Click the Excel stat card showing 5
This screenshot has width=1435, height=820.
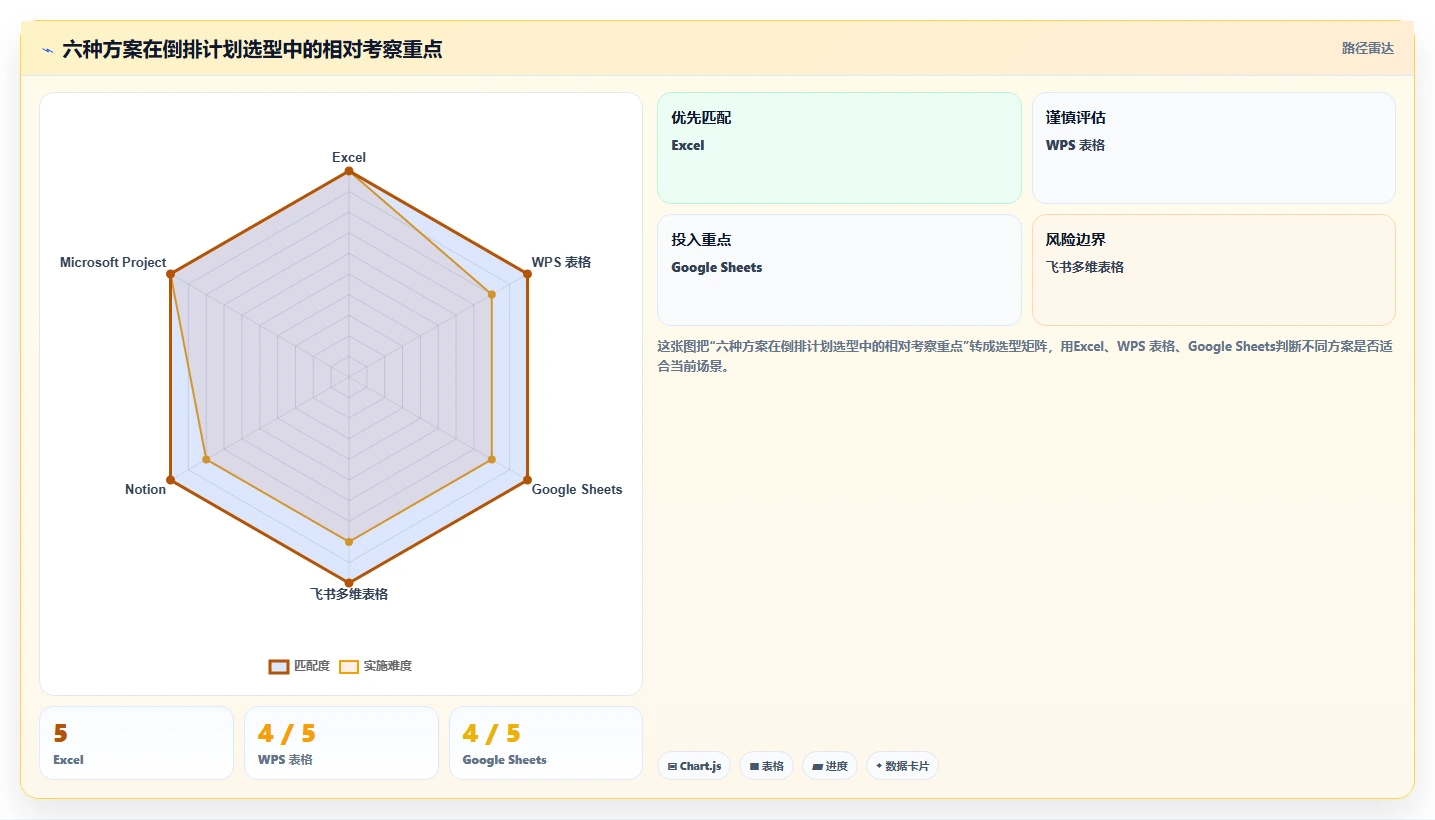click(136, 743)
